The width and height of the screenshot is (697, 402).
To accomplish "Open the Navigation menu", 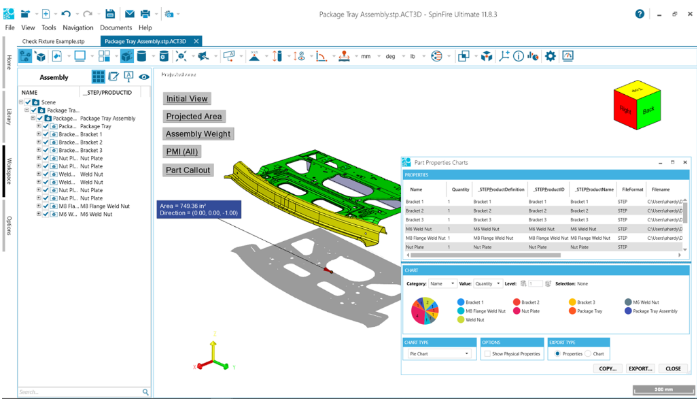I will tap(78, 28).
